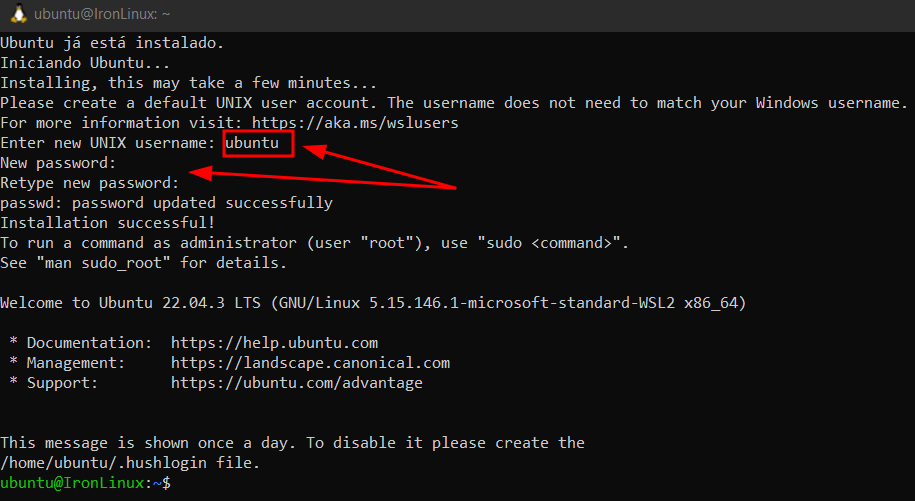The width and height of the screenshot is (915, 501).
Task: Click the "Enter new UNIX username:" label
Action: click(x=107, y=144)
